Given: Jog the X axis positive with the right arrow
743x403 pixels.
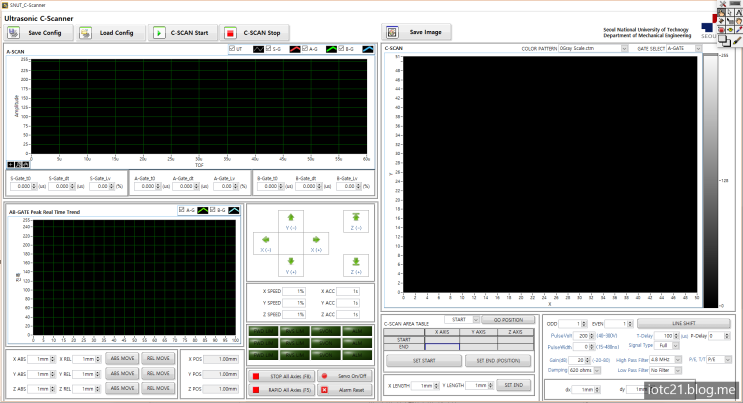Looking at the screenshot, I should 316,239.
